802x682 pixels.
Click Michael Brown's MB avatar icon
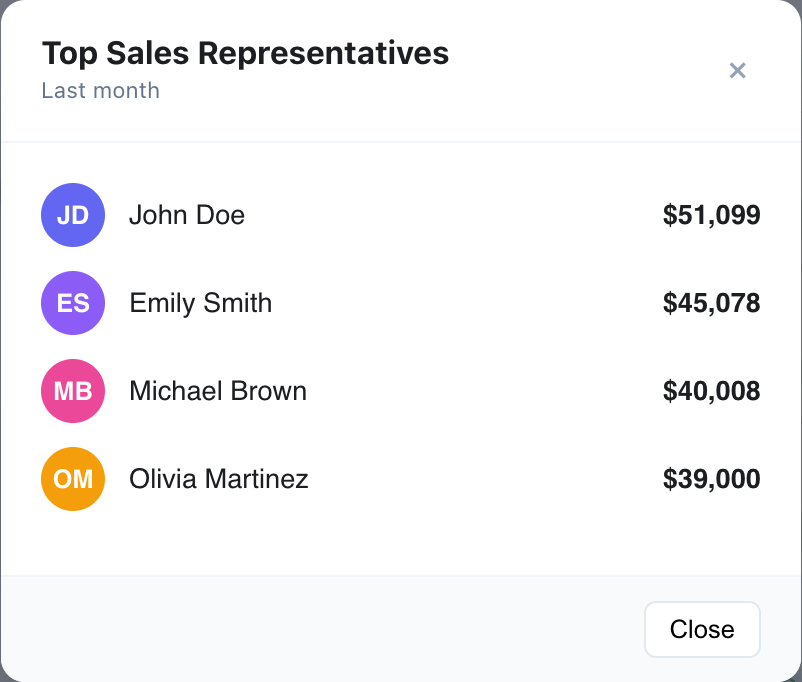pos(72,391)
